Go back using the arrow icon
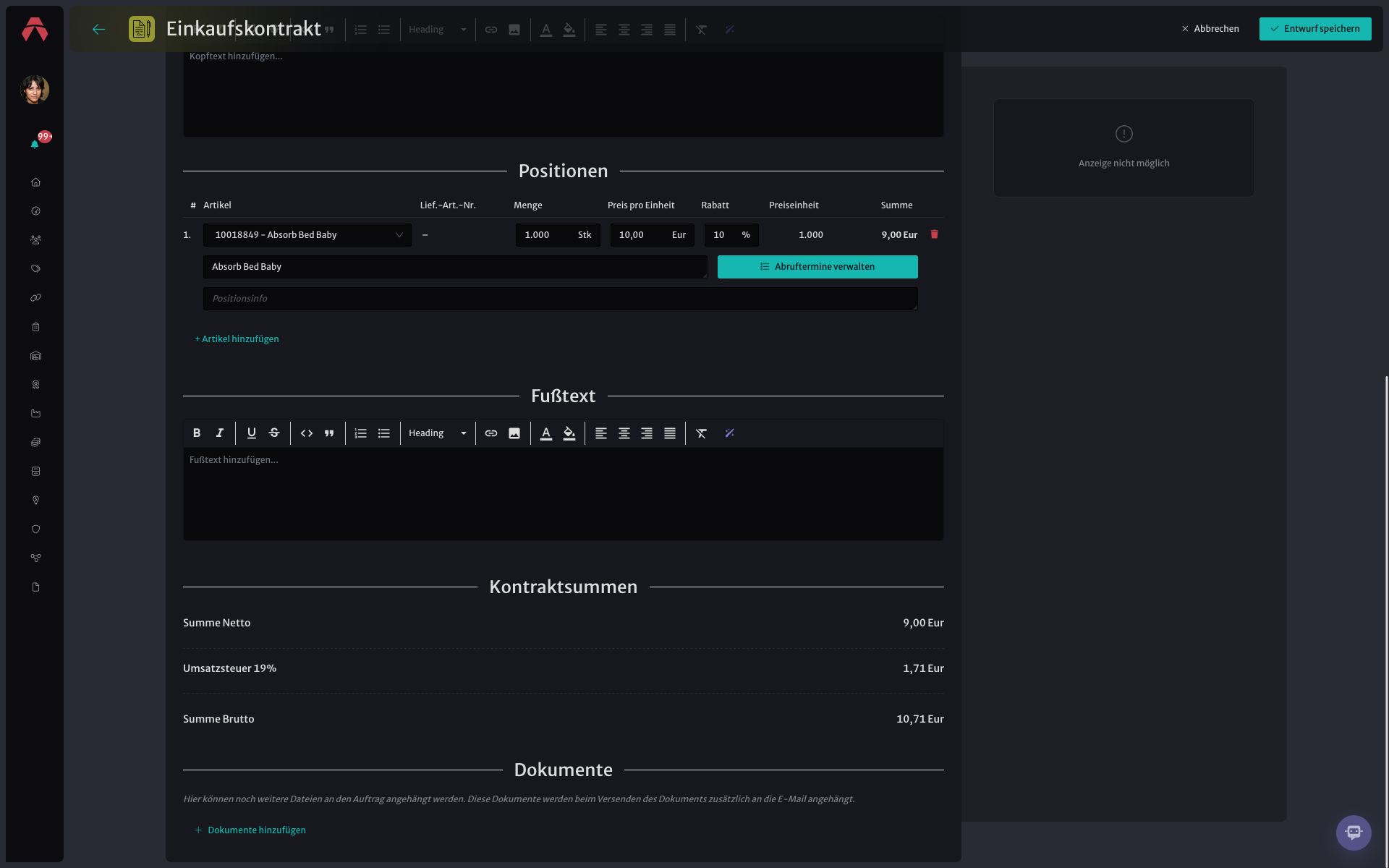 click(x=99, y=29)
